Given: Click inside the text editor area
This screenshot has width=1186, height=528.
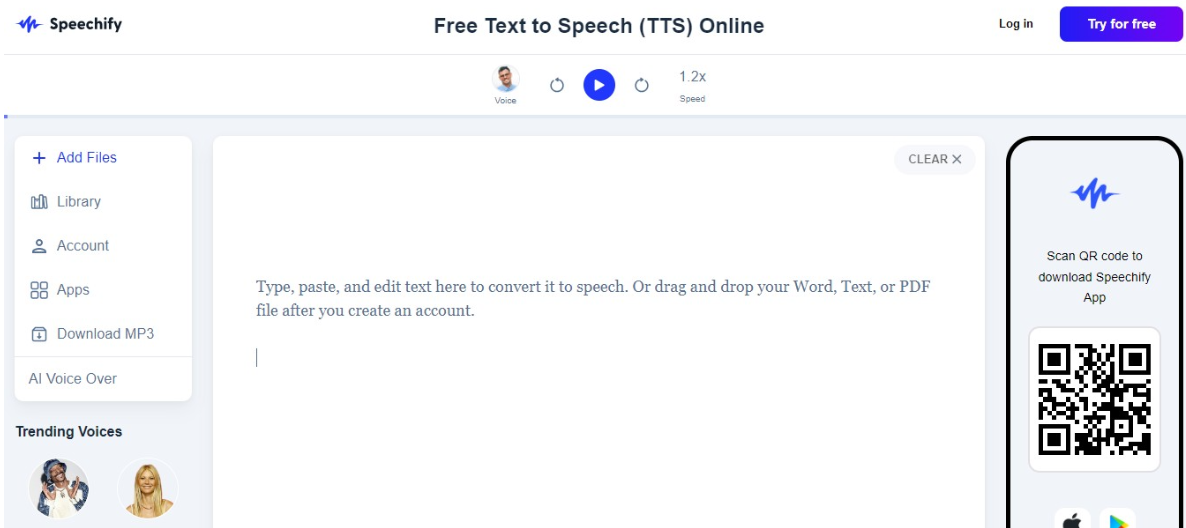Looking at the screenshot, I should (598, 333).
